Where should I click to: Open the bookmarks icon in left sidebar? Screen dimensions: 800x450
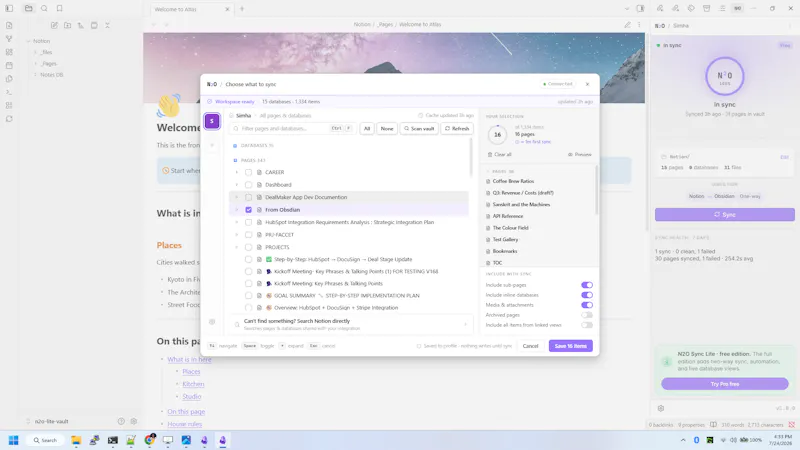(x=60, y=9)
